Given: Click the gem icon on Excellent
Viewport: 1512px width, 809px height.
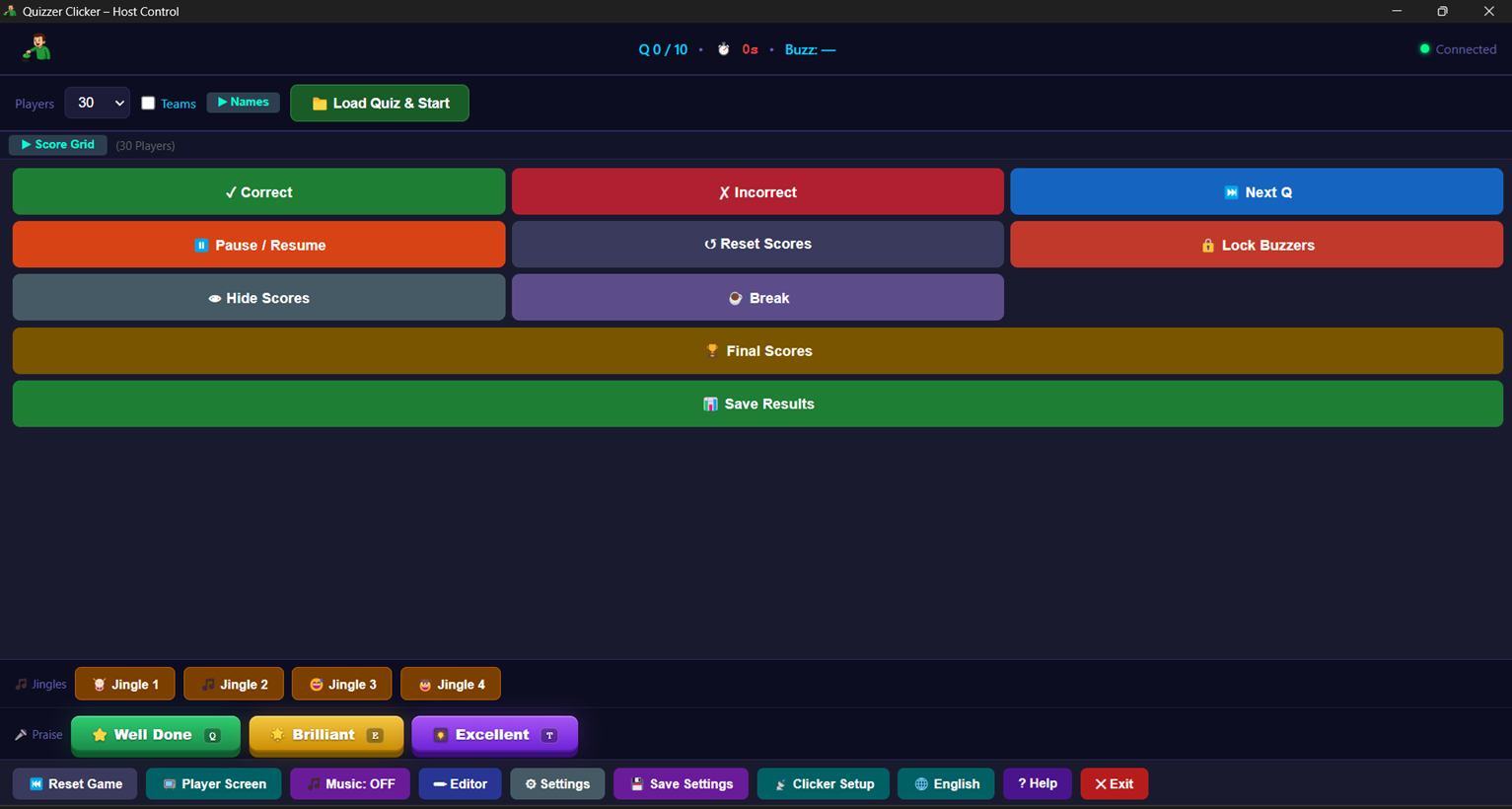Looking at the screenshot, I should coord(441,735).
